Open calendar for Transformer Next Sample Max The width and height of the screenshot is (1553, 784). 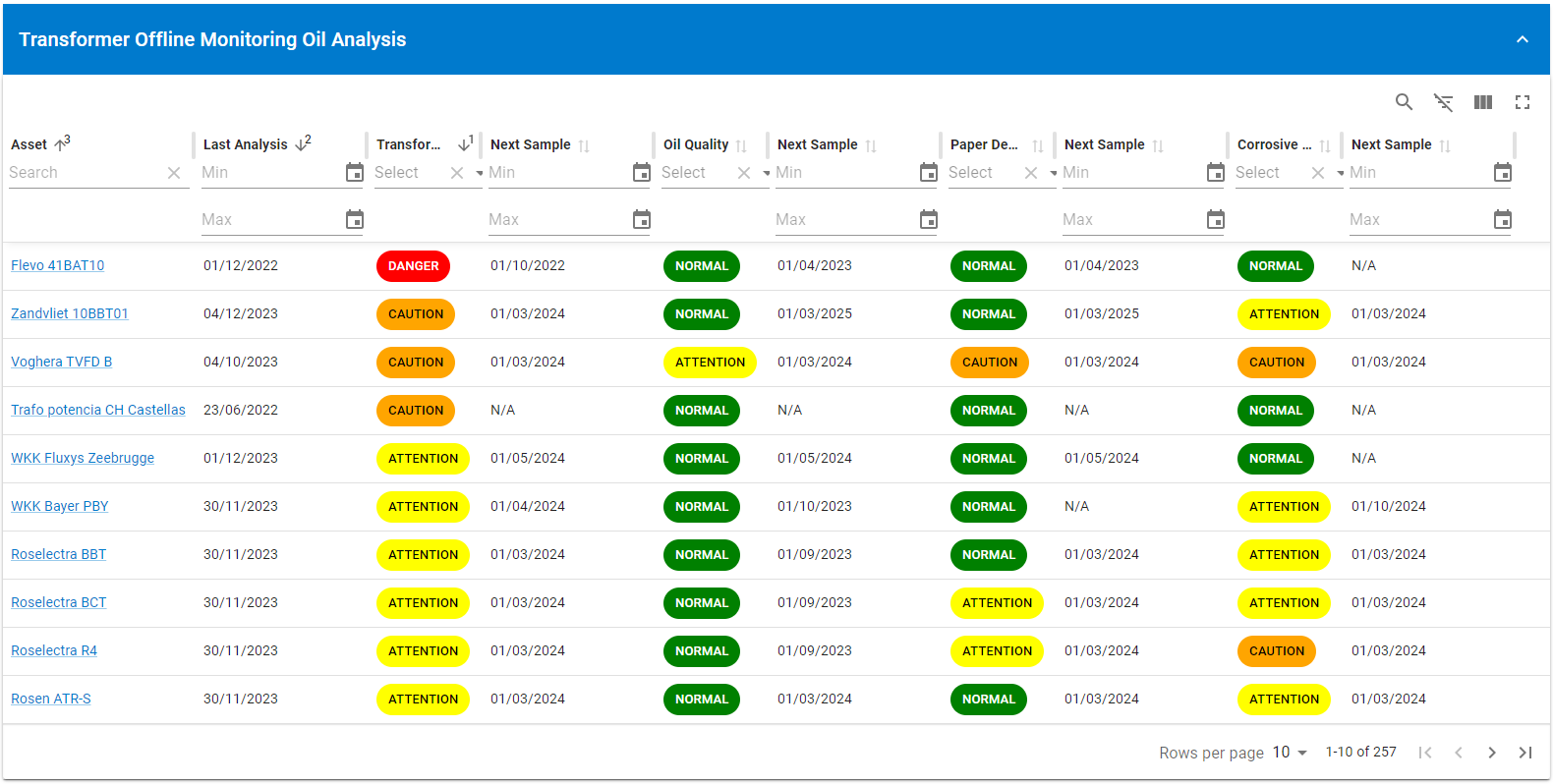[x=642, y=219]
